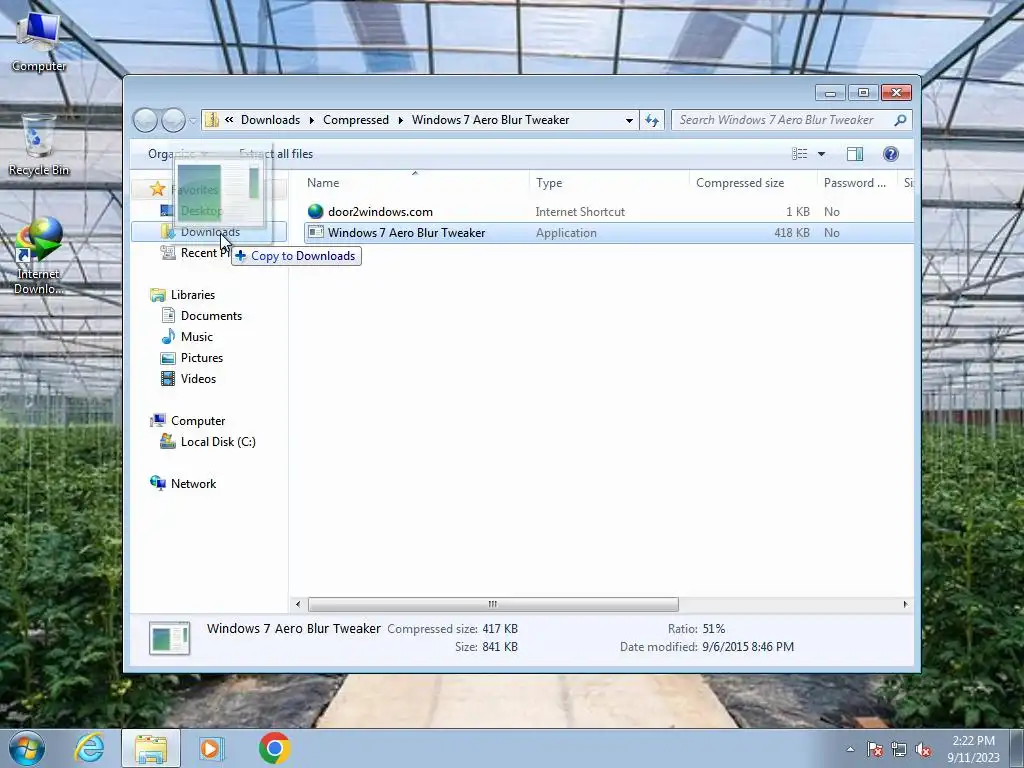Select the door2windows.com file row
The height and width of the screenshot is (768, 1024).
[609, 212]
